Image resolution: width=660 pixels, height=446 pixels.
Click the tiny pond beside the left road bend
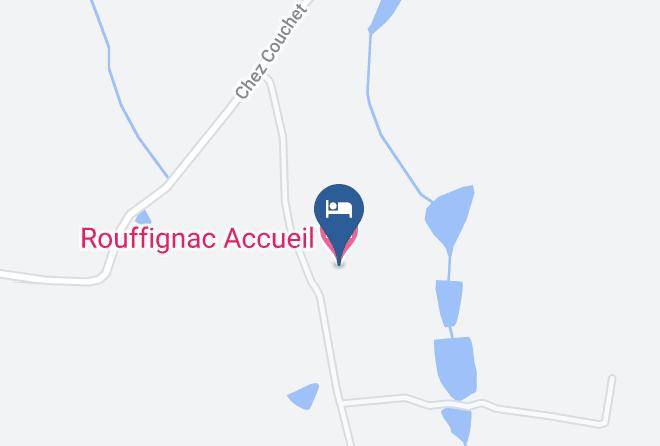point(143,217)
